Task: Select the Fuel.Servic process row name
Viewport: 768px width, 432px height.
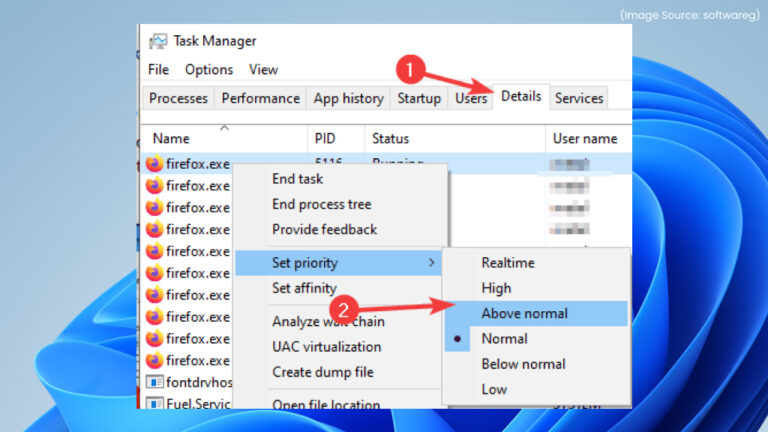Action: click(x=198, y=403)
